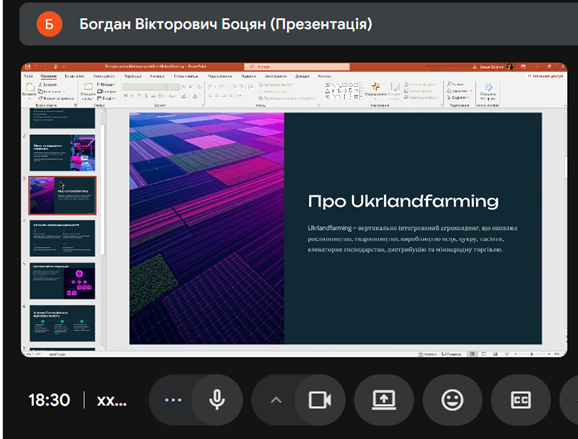Select the Основне ribbon tab
This screenshot has height=439, width=578.
(x=49, y=76)
